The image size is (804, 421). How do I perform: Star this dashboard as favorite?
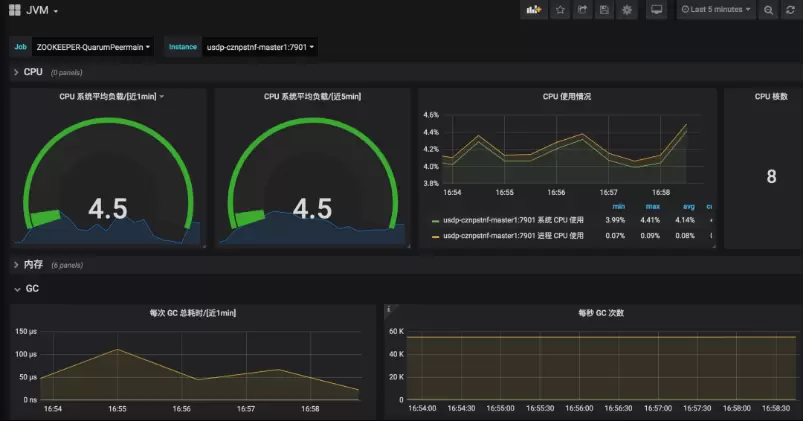click(x=560, y=10)
